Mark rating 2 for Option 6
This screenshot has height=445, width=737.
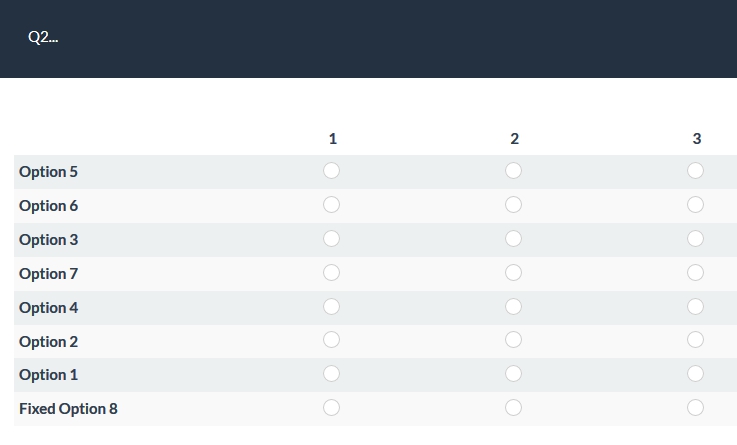(x=514, y=205)
